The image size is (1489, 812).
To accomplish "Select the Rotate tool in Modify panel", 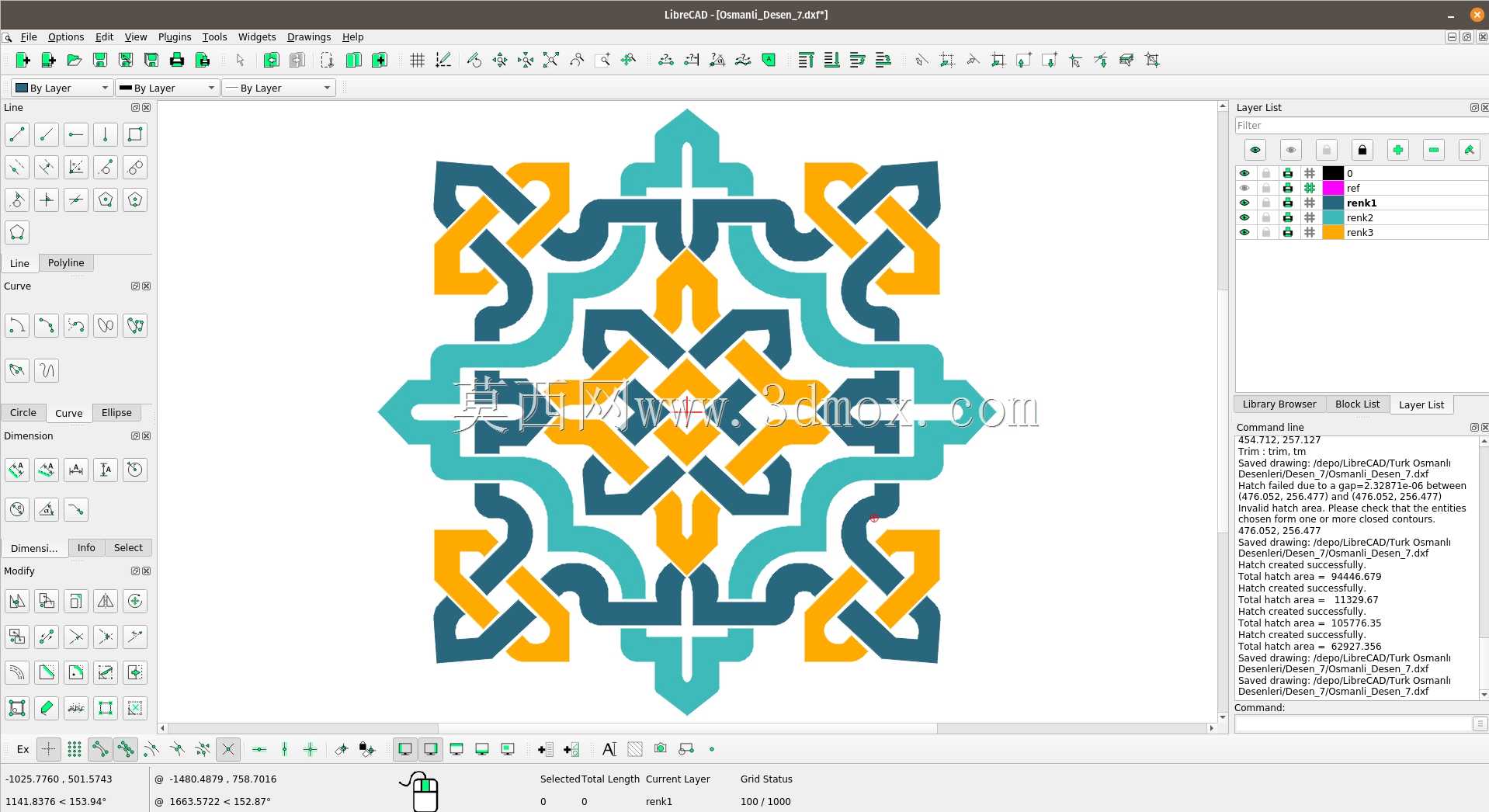I will point(135,601).
